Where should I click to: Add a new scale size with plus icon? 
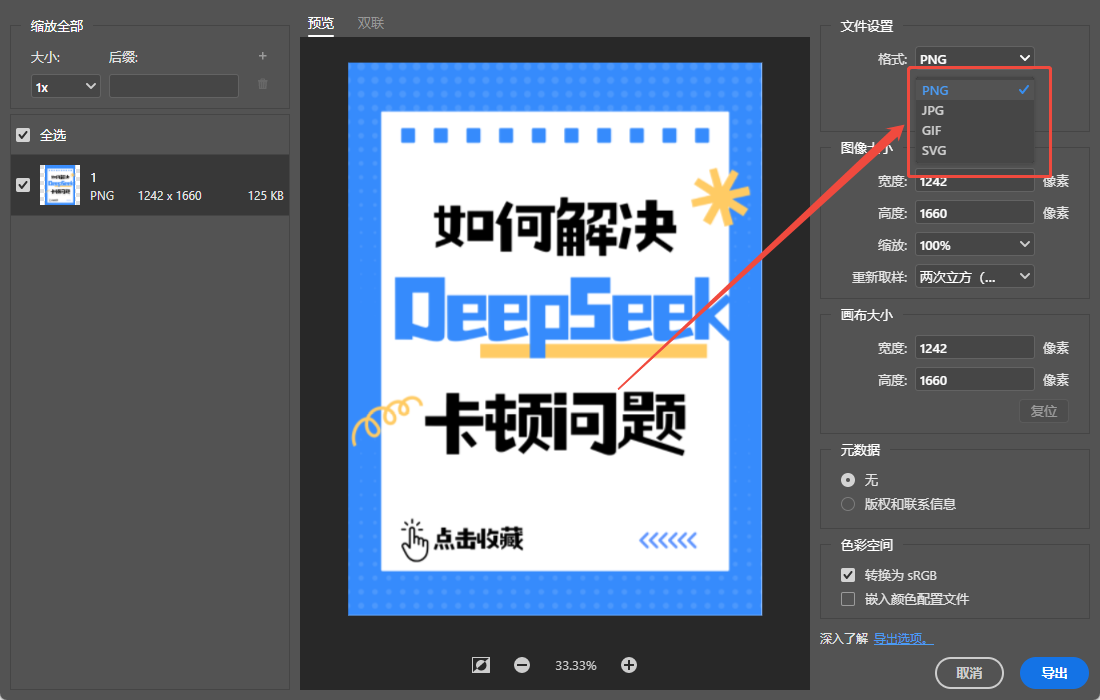[262, 56]
